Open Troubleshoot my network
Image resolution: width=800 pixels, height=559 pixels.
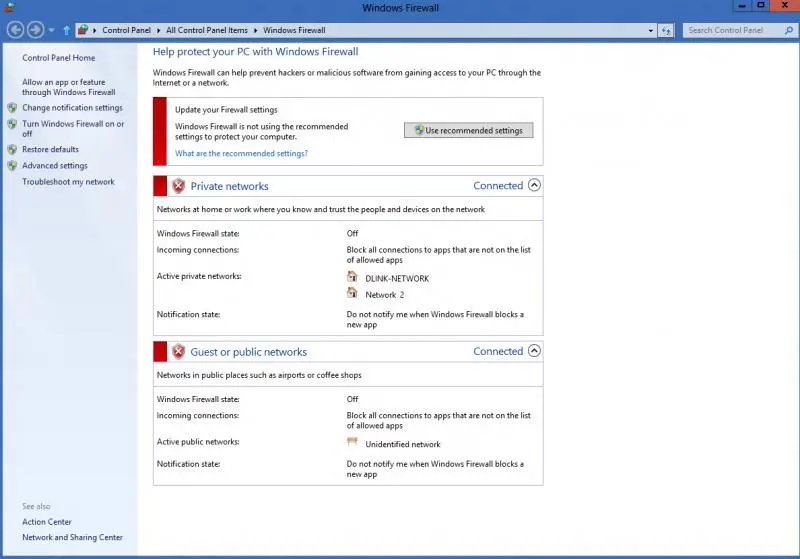tap(68, 182)
